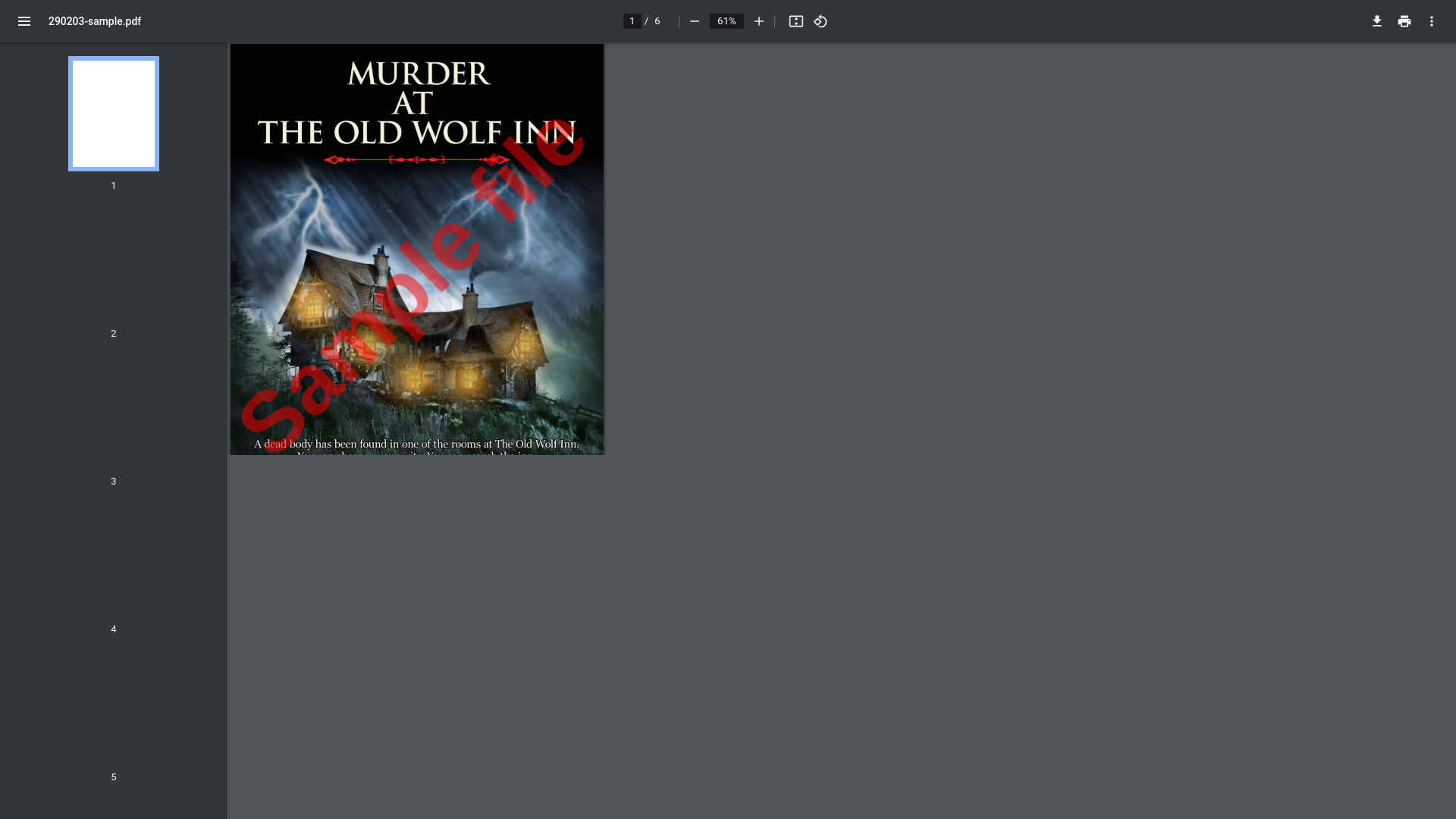The width and height of the screenshot is (1456, 819).
Task: Print the document
Action: coord(1404,21)
